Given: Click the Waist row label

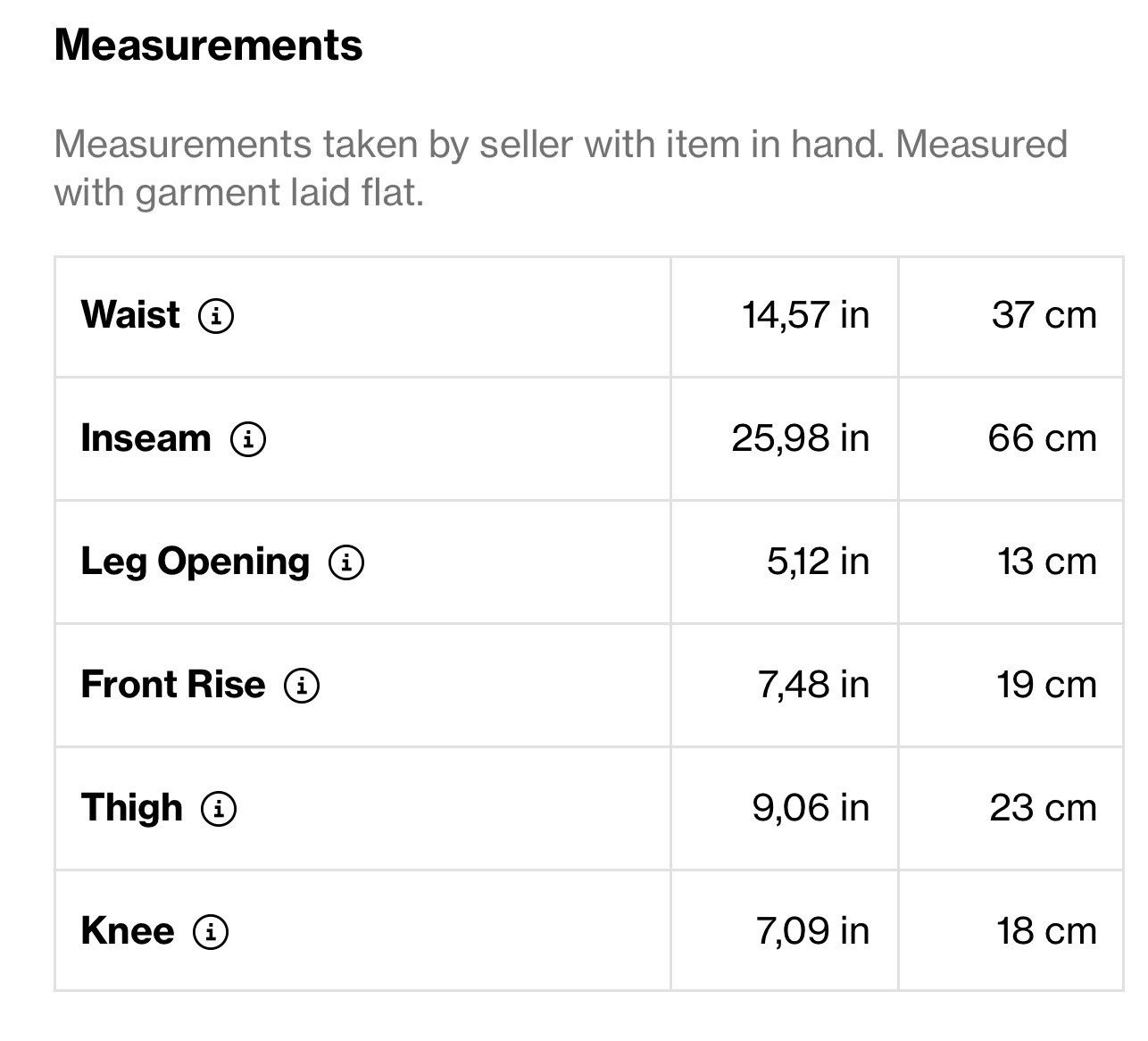Looking at the screenshot, I should (130, 315).
